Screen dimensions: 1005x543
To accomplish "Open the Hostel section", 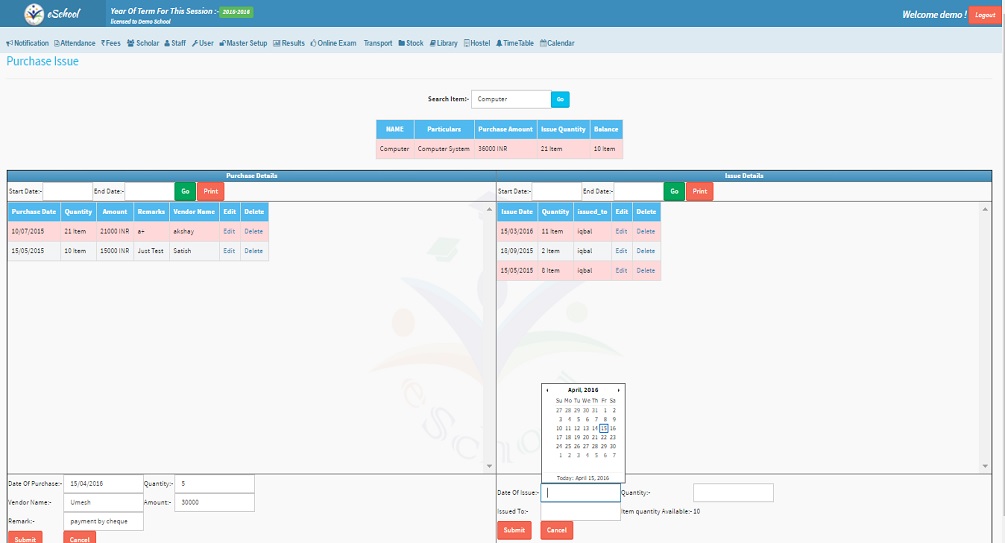I will (x=478, y=43).
